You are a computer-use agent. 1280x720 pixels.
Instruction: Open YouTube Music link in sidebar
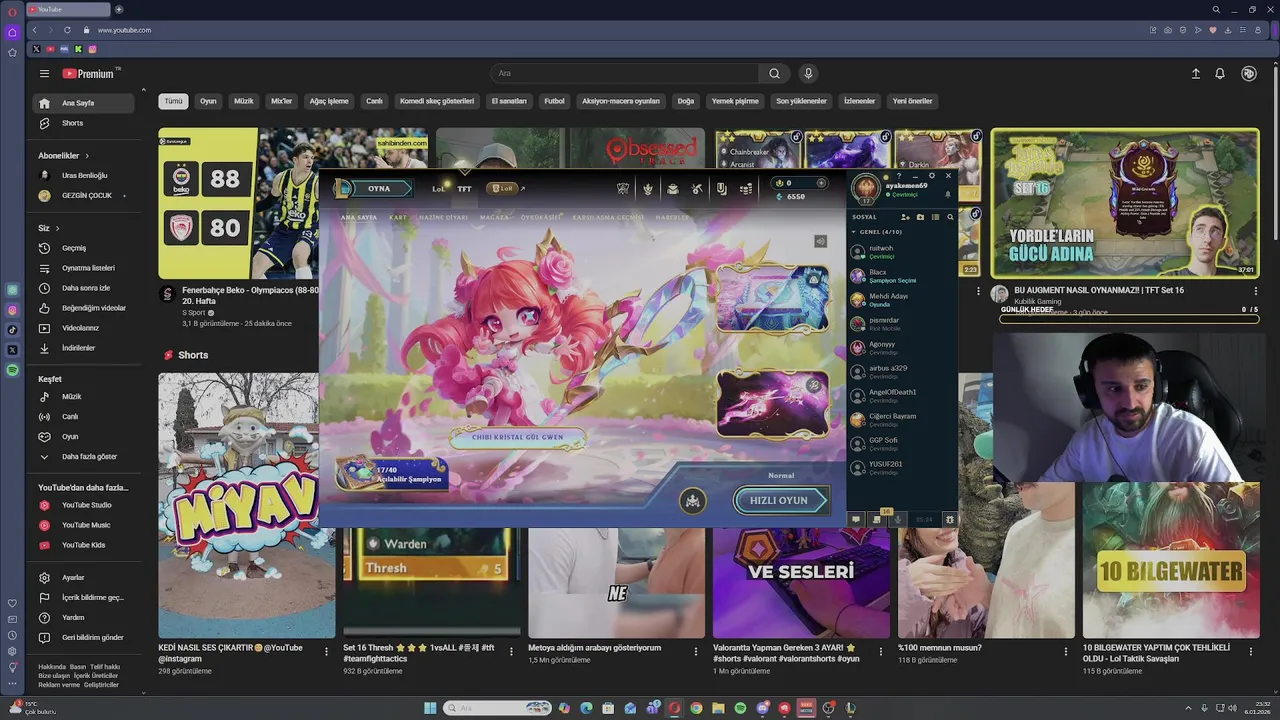tap(85, 525)
